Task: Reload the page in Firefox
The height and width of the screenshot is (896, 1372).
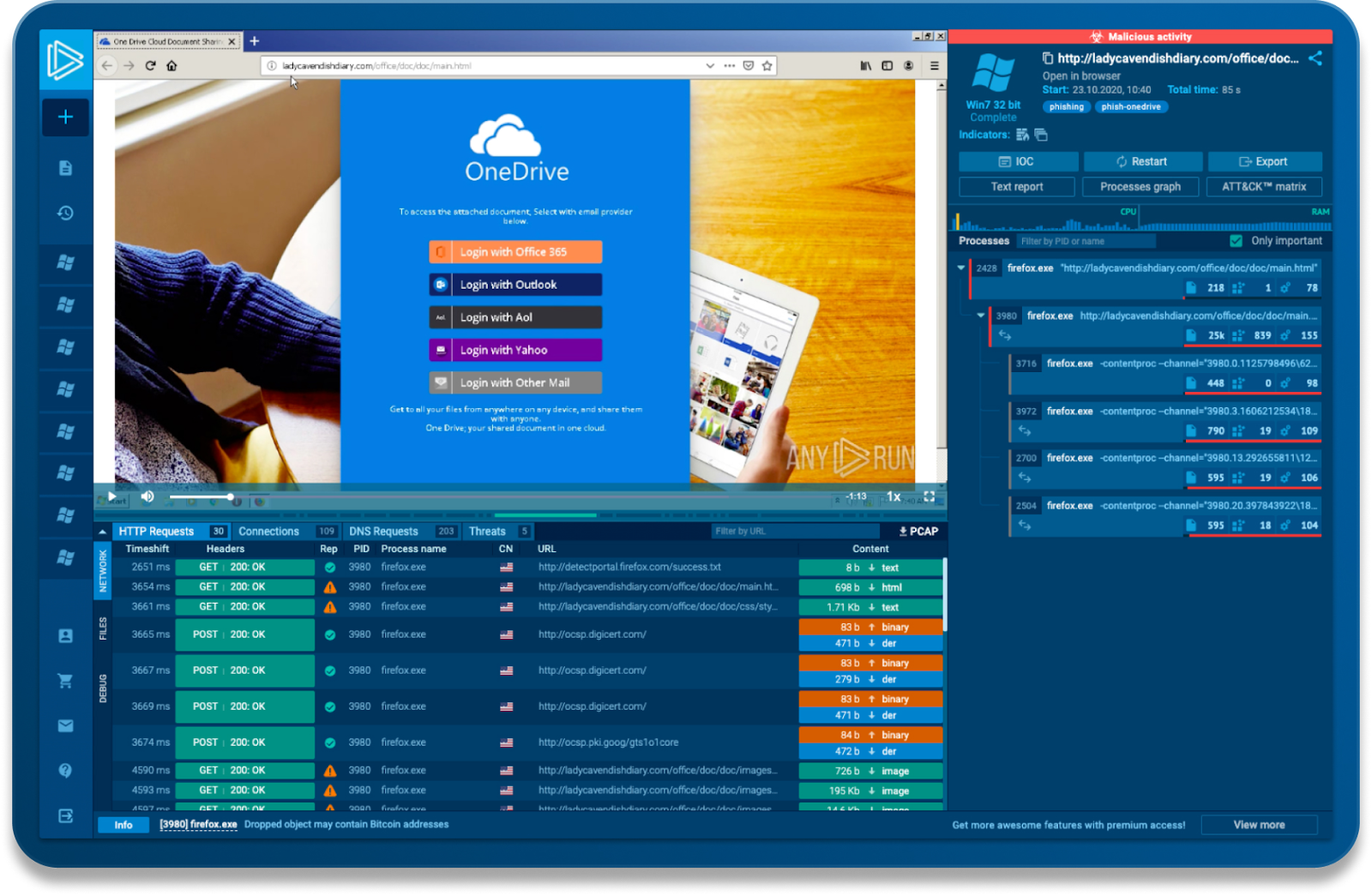Action: (x=150, y=65)
